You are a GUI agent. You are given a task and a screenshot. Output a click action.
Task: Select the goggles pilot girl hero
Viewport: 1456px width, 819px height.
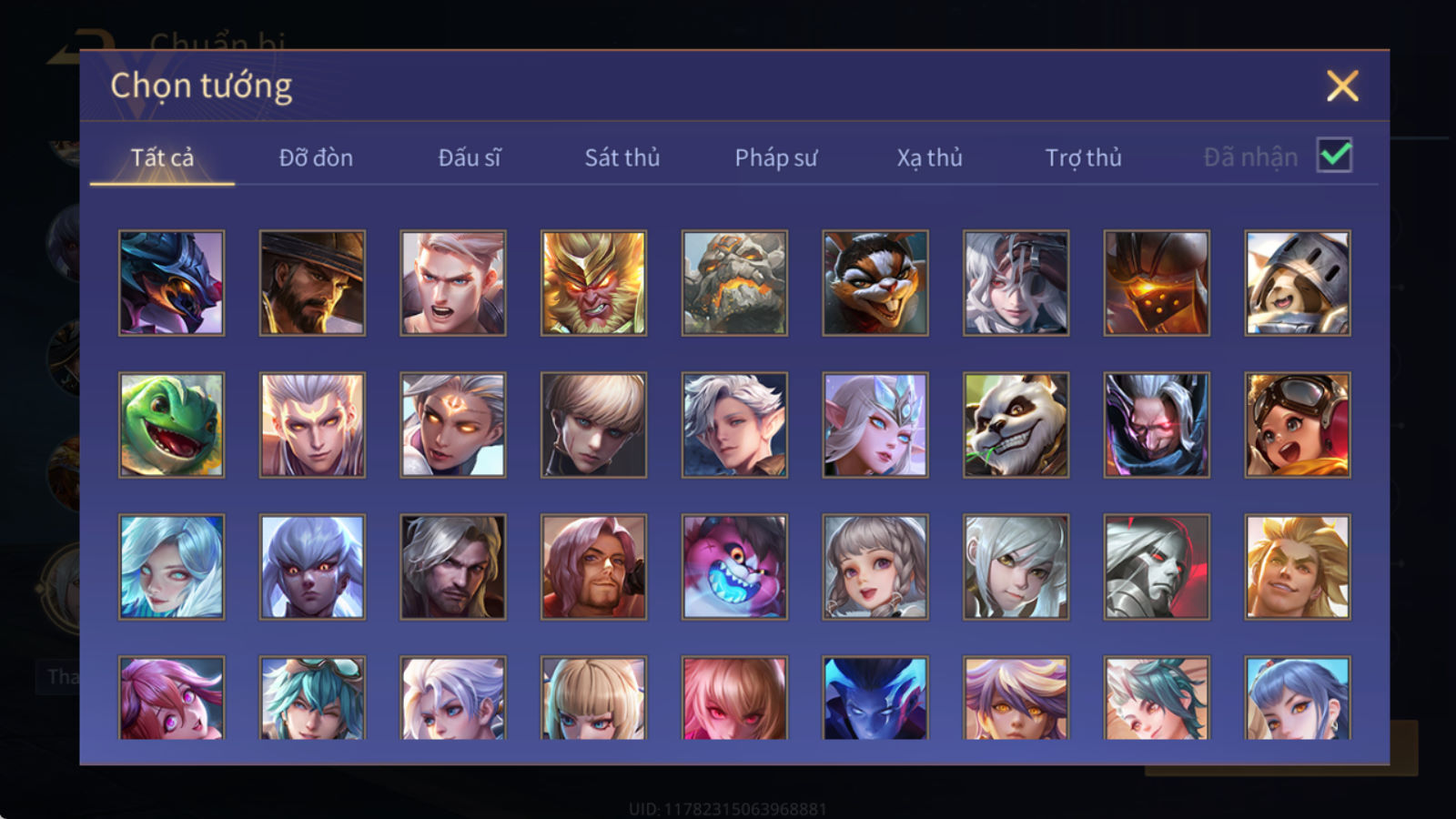tap(1298, 425)
